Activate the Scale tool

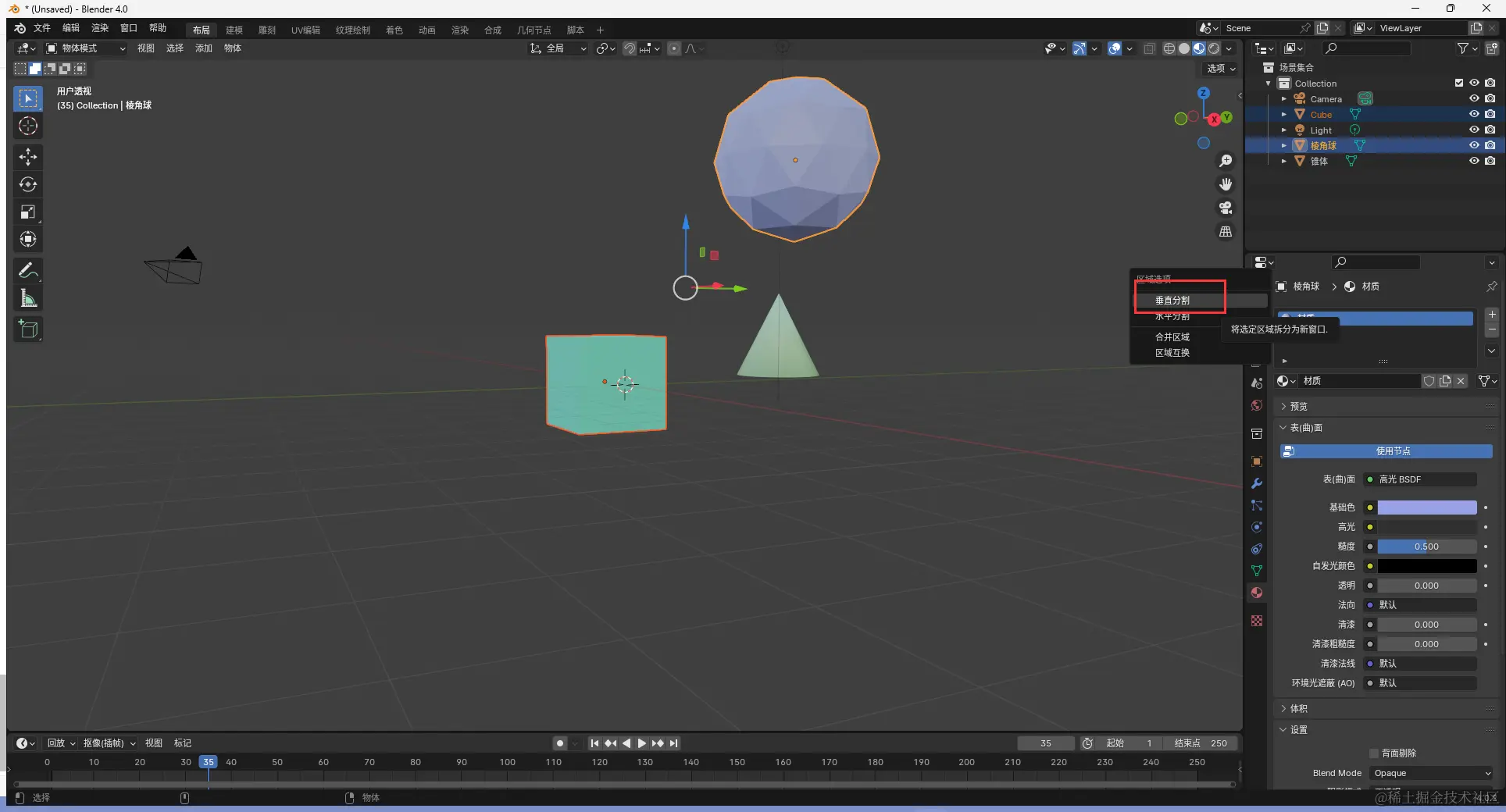[28, 212]
